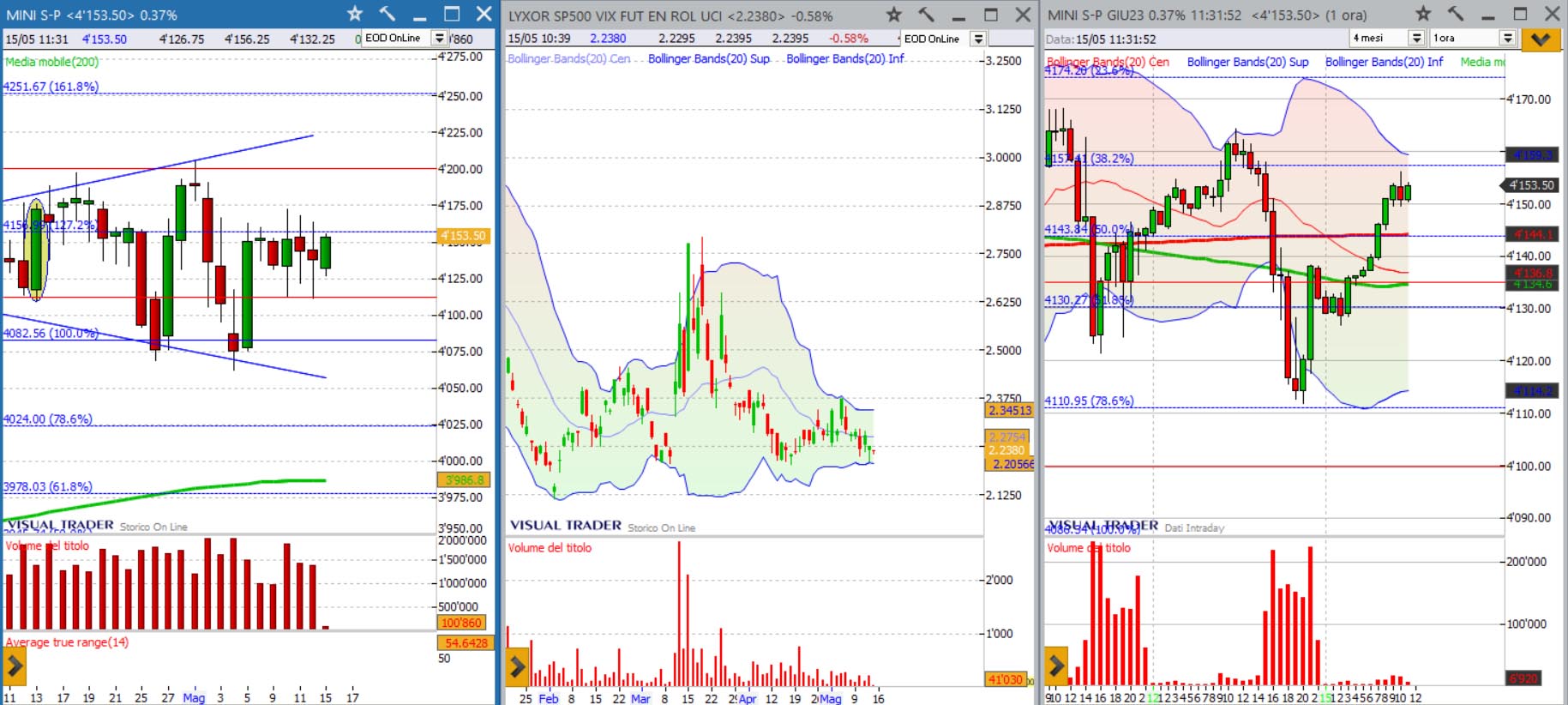
Task: Click the yellow arrow button at bottom of MINI S-P GIU23 chart
Action: [x=1056, y=665]
